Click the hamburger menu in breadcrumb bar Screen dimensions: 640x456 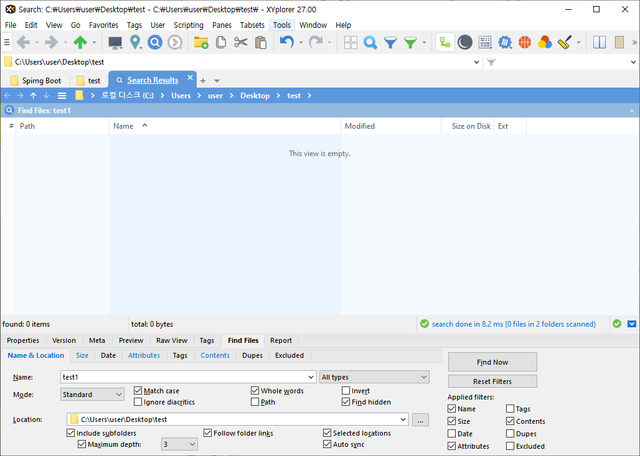click(62, 96)
